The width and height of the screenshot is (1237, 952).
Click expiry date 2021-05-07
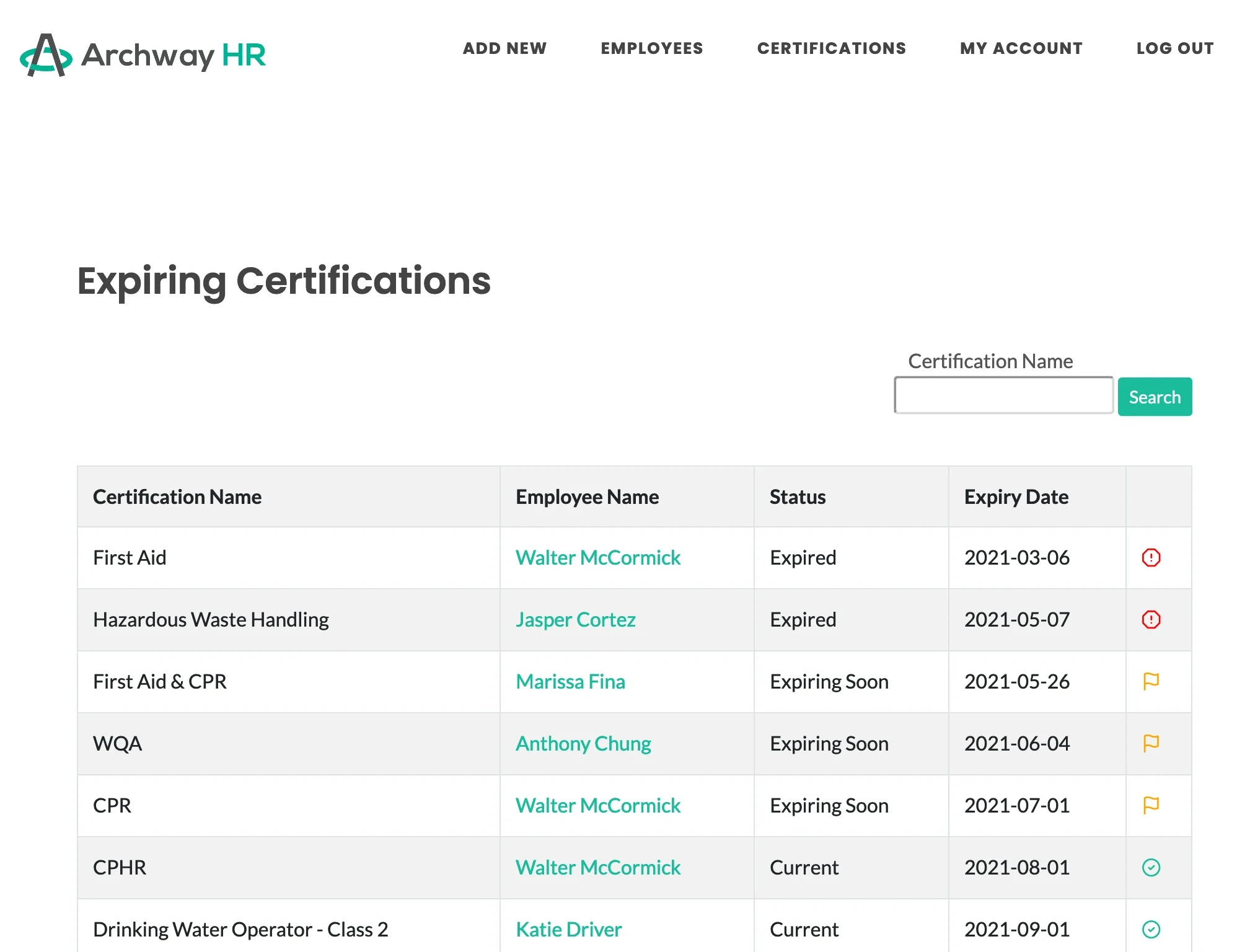click(1017, 619)
